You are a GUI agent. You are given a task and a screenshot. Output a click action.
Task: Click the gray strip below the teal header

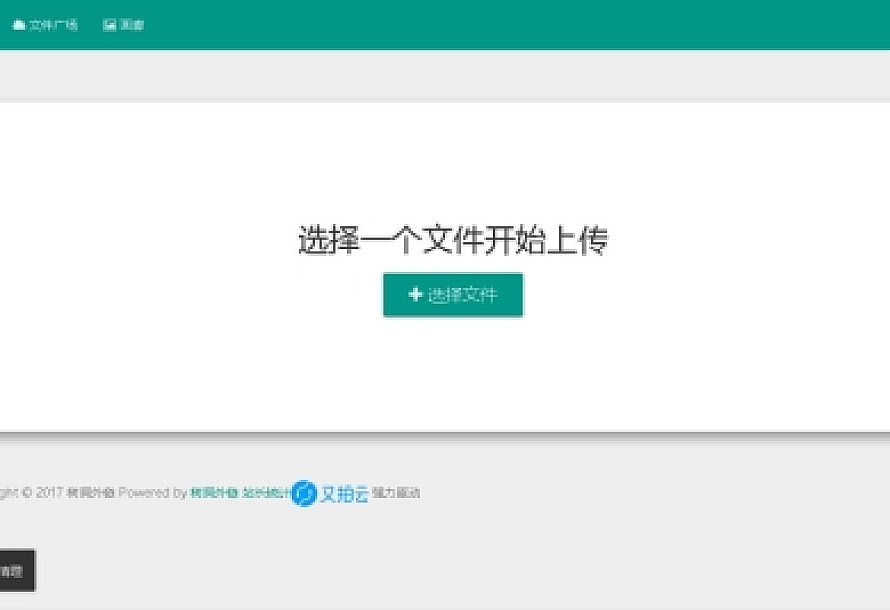[450, 76]
